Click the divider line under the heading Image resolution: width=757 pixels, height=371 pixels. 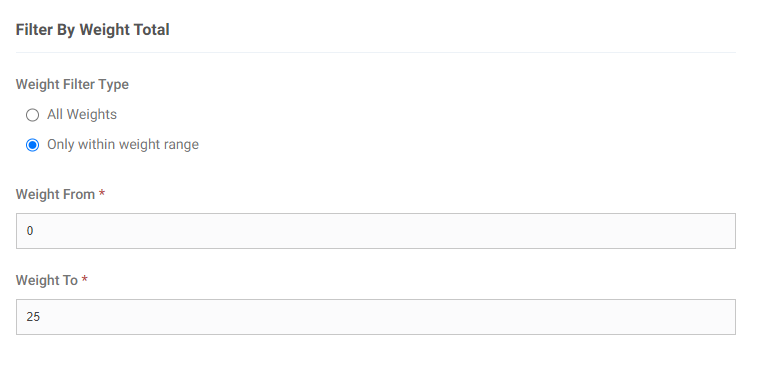[376, 52]
